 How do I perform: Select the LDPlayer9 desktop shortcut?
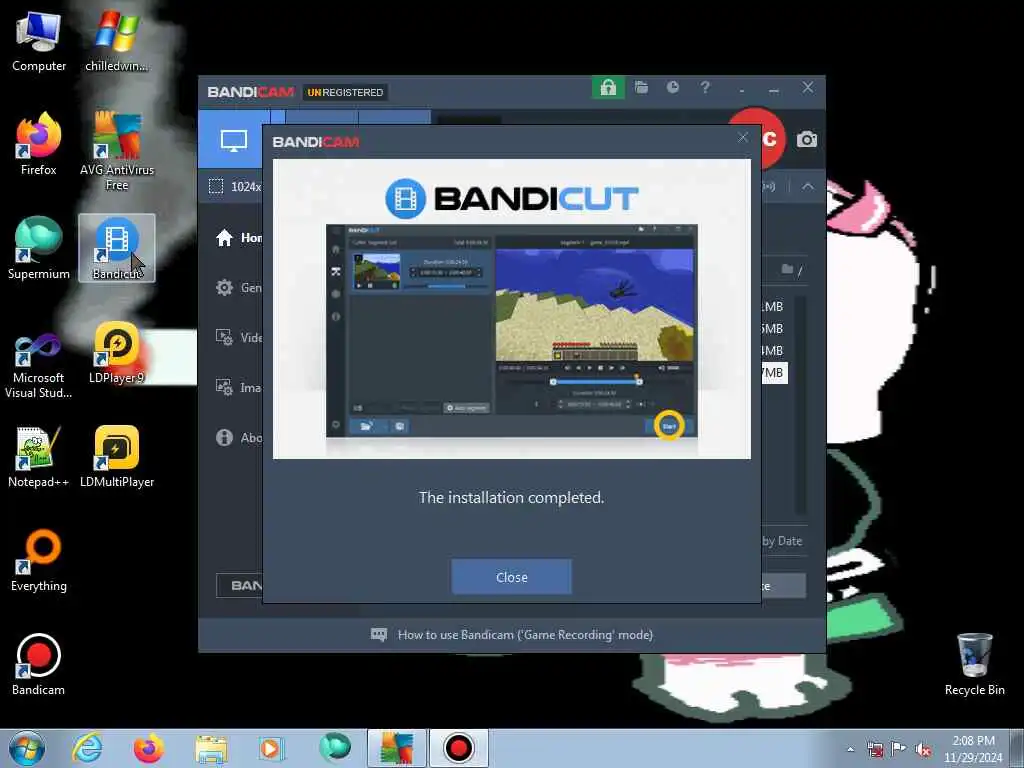pyautogui.click(x=117, y=353)
